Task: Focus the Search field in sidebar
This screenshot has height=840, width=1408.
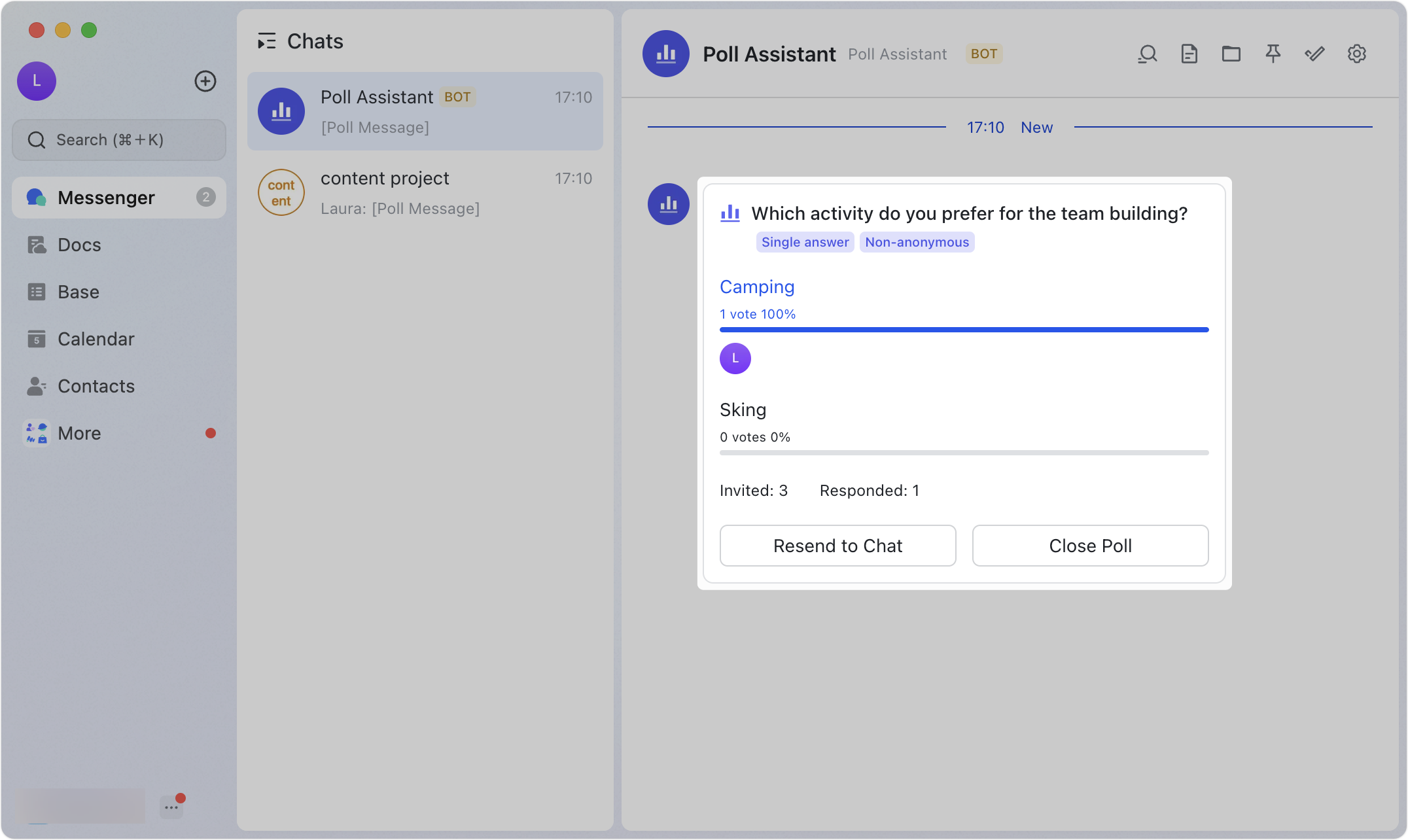Action: (119, 140)
